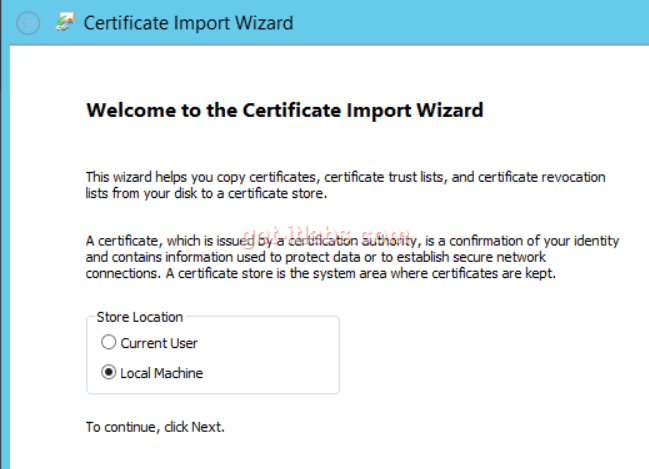This screenshot has height=469, width=649.
Task: Click the back arrow button
Action: [28, 23]
